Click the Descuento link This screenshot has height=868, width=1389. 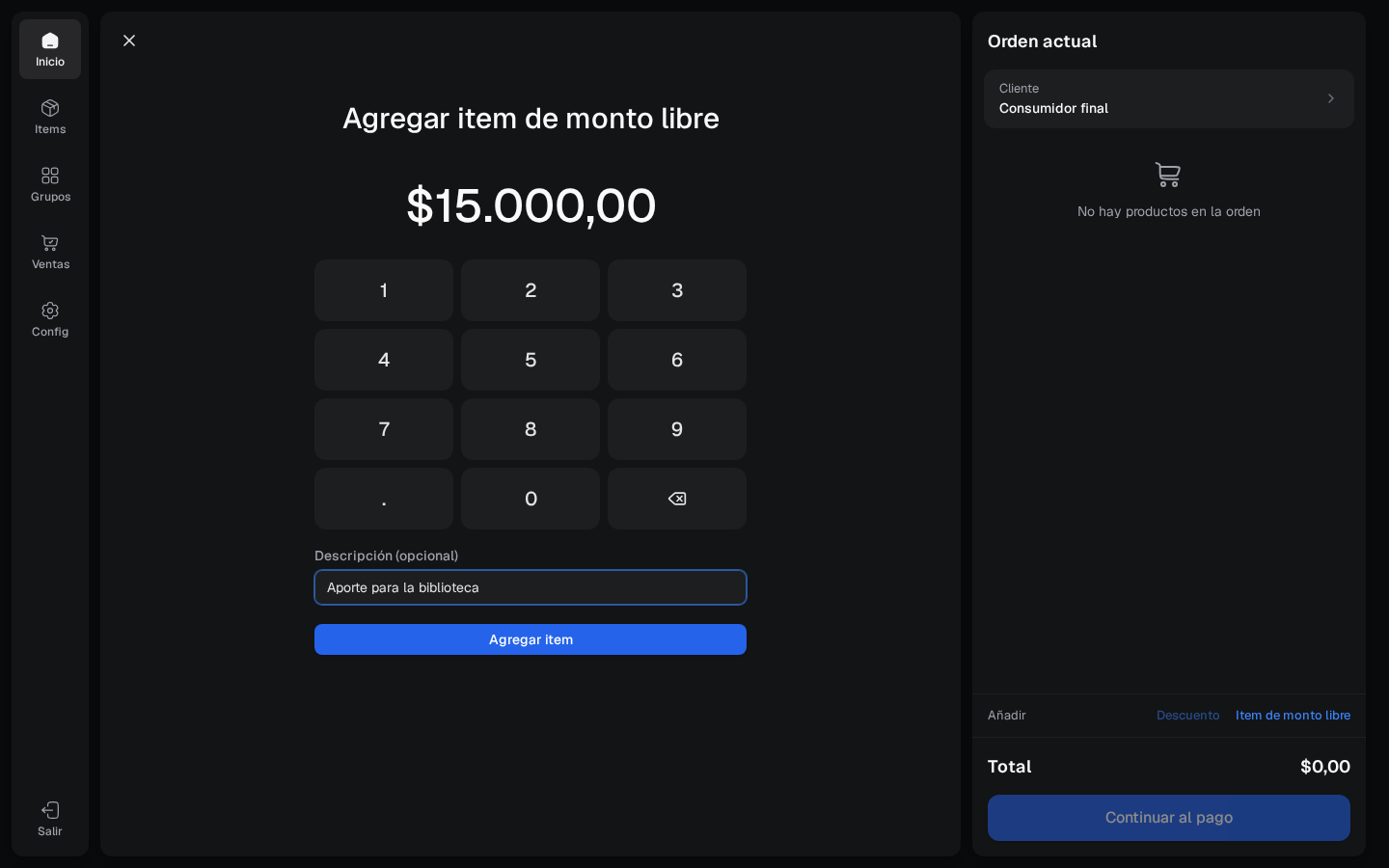tap(1187, 716)
